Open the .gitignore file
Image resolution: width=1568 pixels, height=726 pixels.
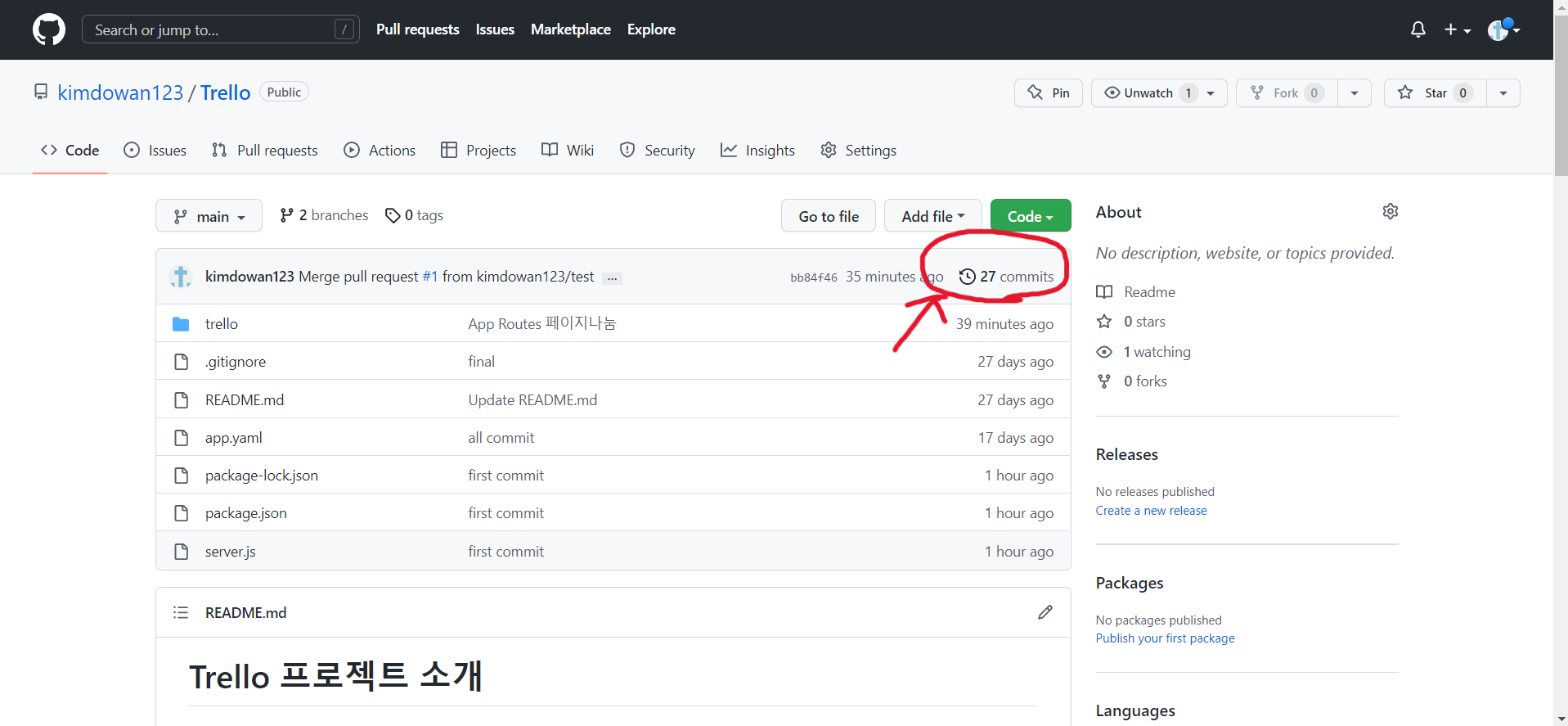click(236, 362)
